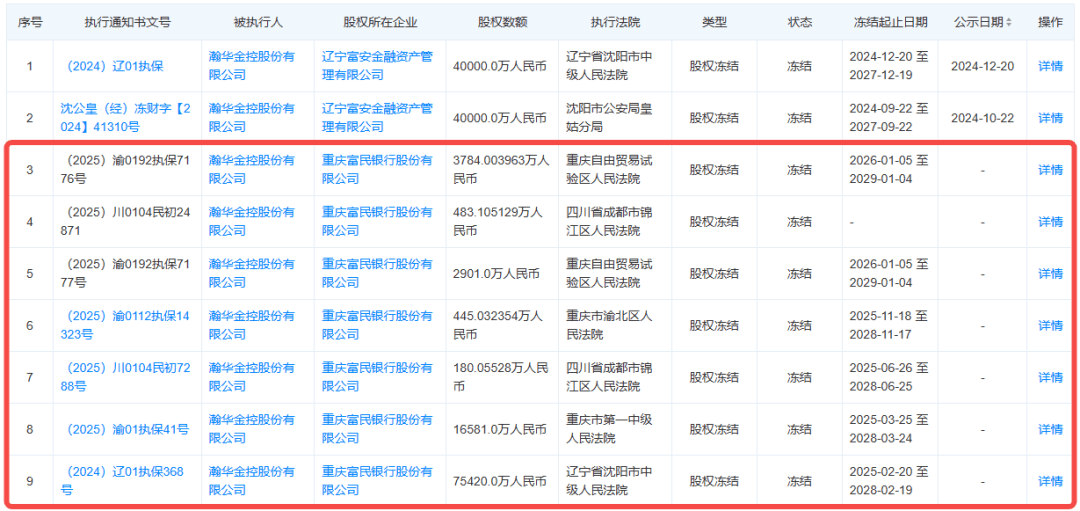Open 详情 for 渝01执保41号 row
Viewport: 1080px width, 511px height.
point(1050,429)
